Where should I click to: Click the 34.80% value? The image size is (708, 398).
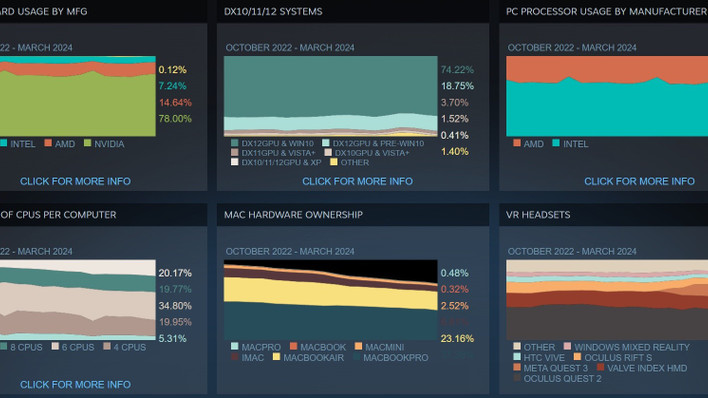tap(175, 306)
